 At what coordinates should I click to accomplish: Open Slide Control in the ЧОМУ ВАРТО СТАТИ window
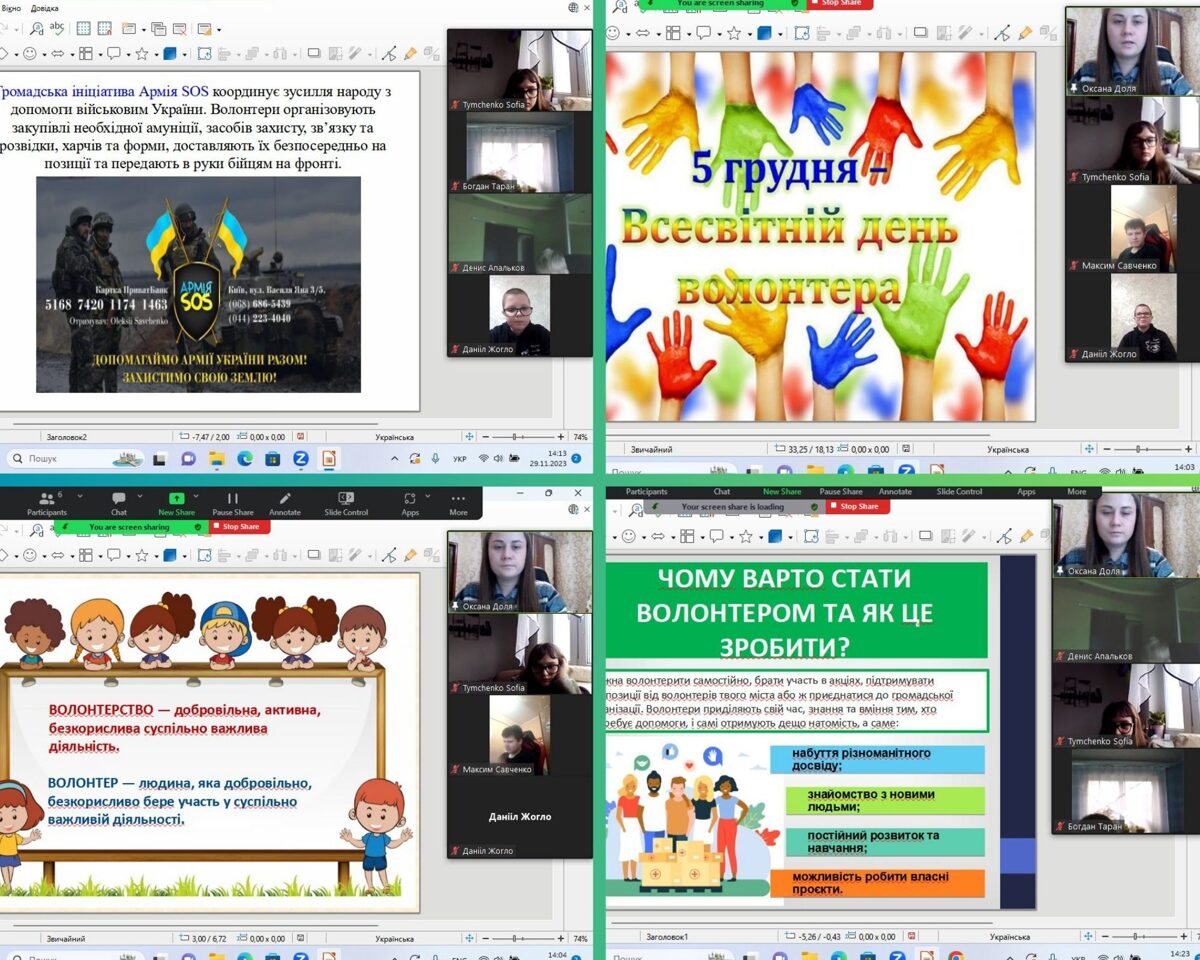pyautogui.click(x=959, y=492)
